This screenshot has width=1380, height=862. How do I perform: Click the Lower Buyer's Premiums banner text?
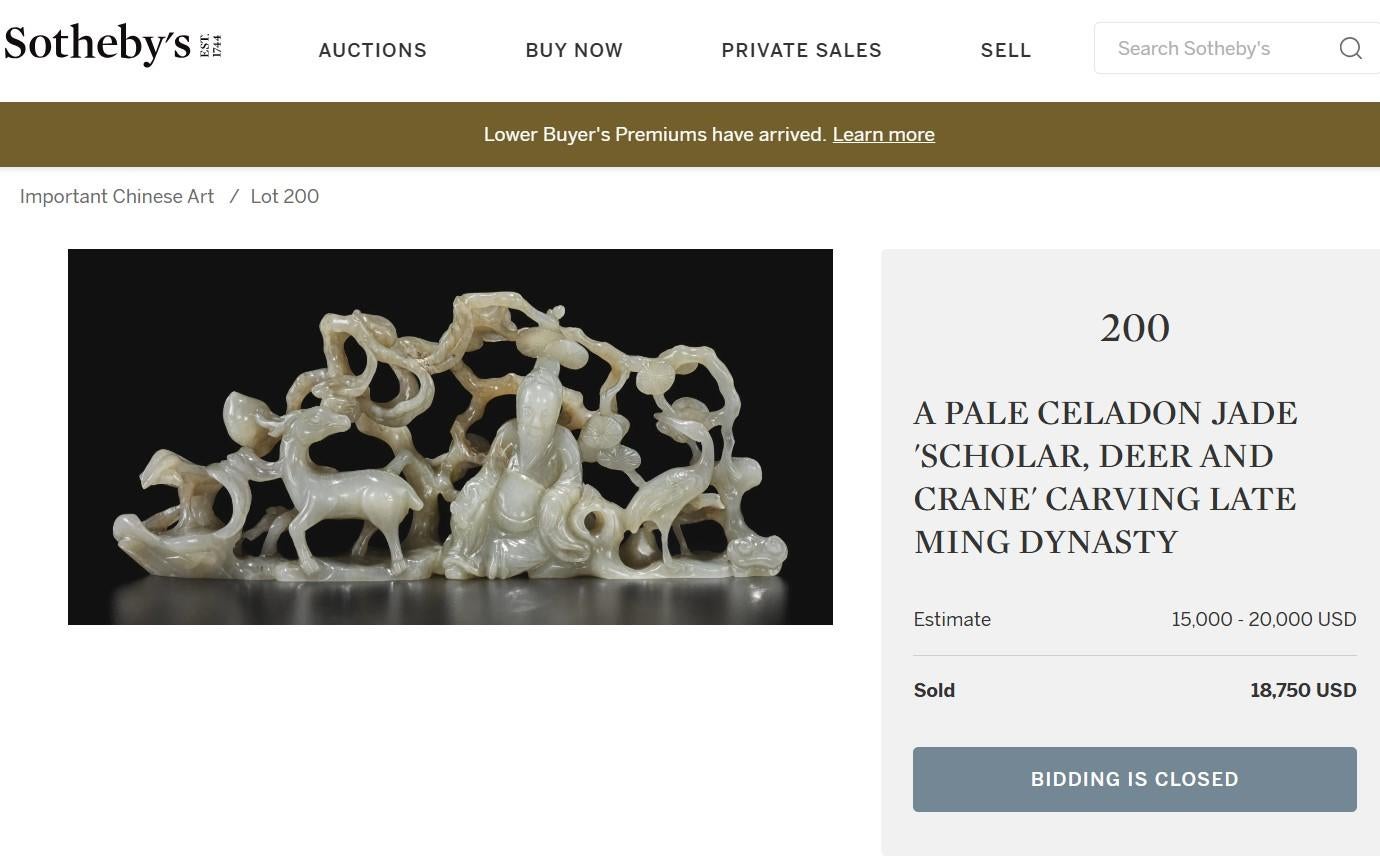(x=655, y=134)
